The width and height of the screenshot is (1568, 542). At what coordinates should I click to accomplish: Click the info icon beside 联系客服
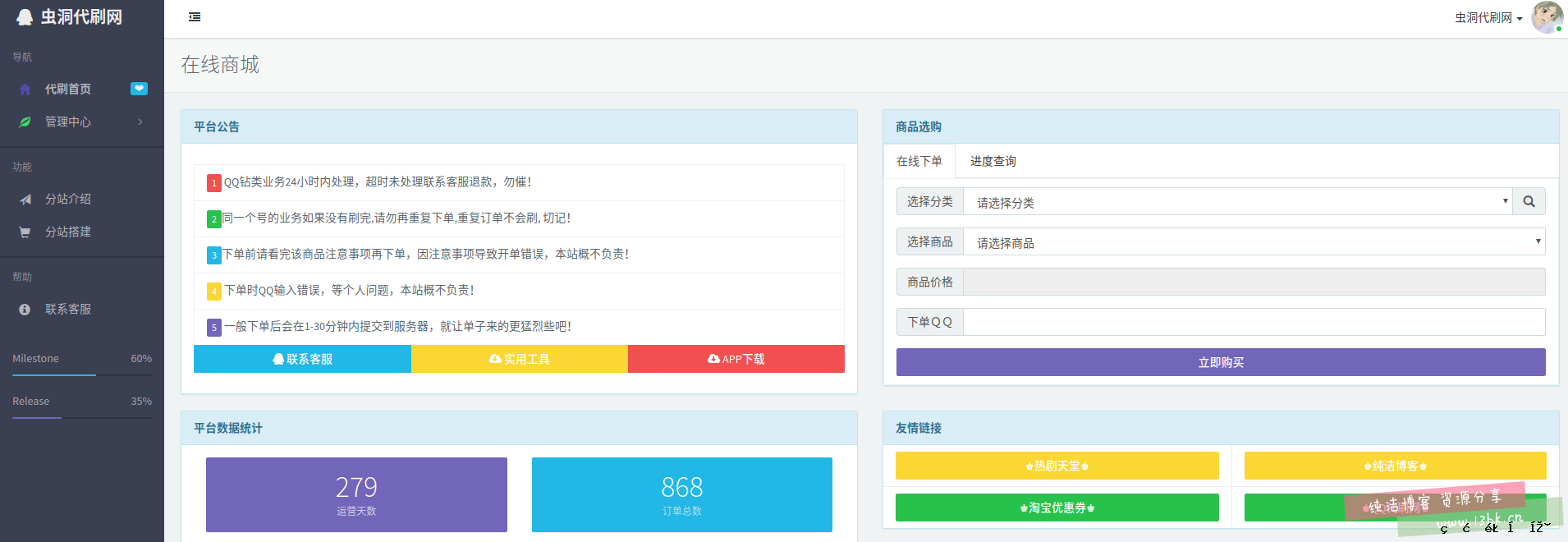(x=25, y=310)
